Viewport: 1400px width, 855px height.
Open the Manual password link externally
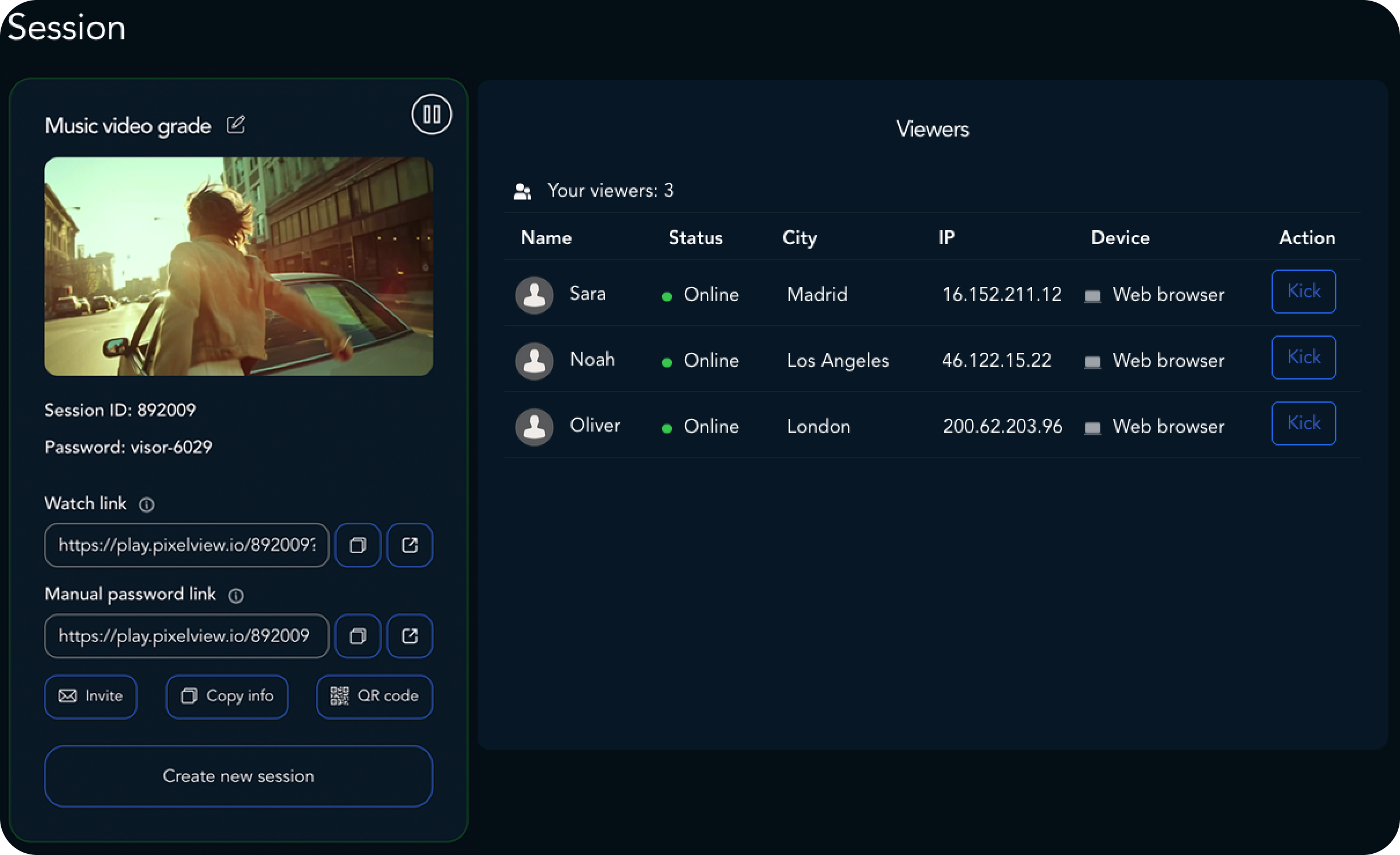[x=410, y=636]
